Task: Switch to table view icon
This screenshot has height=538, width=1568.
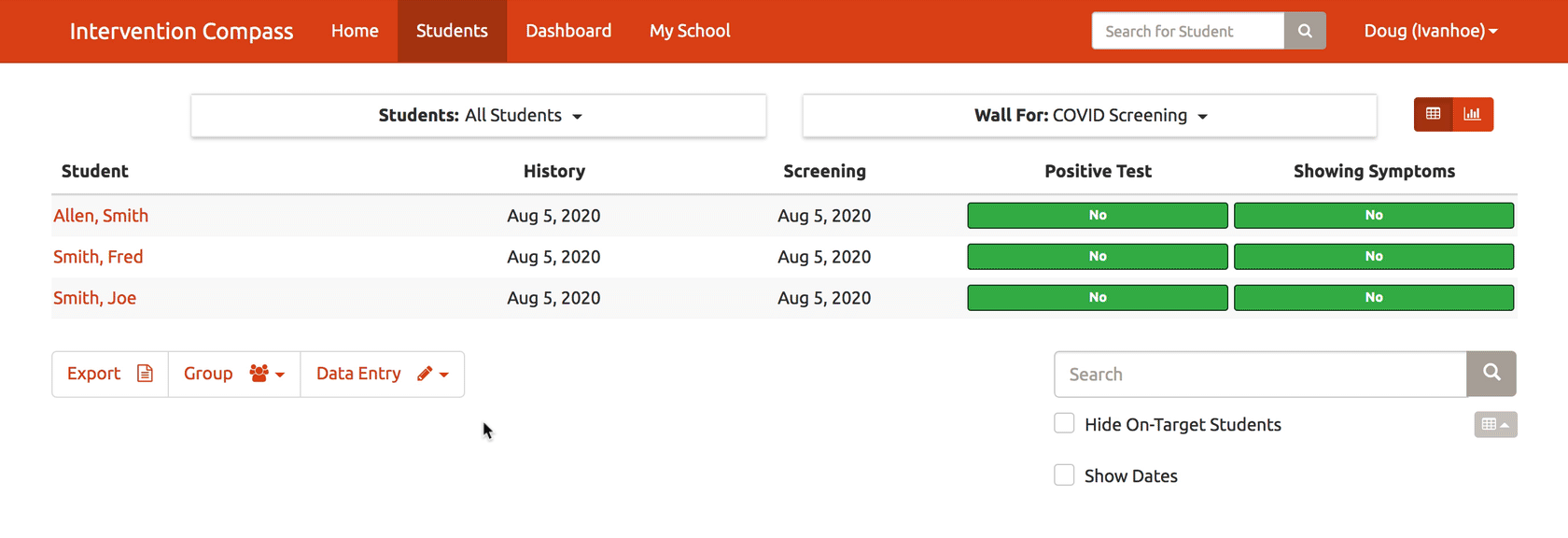Action: 1433,114
